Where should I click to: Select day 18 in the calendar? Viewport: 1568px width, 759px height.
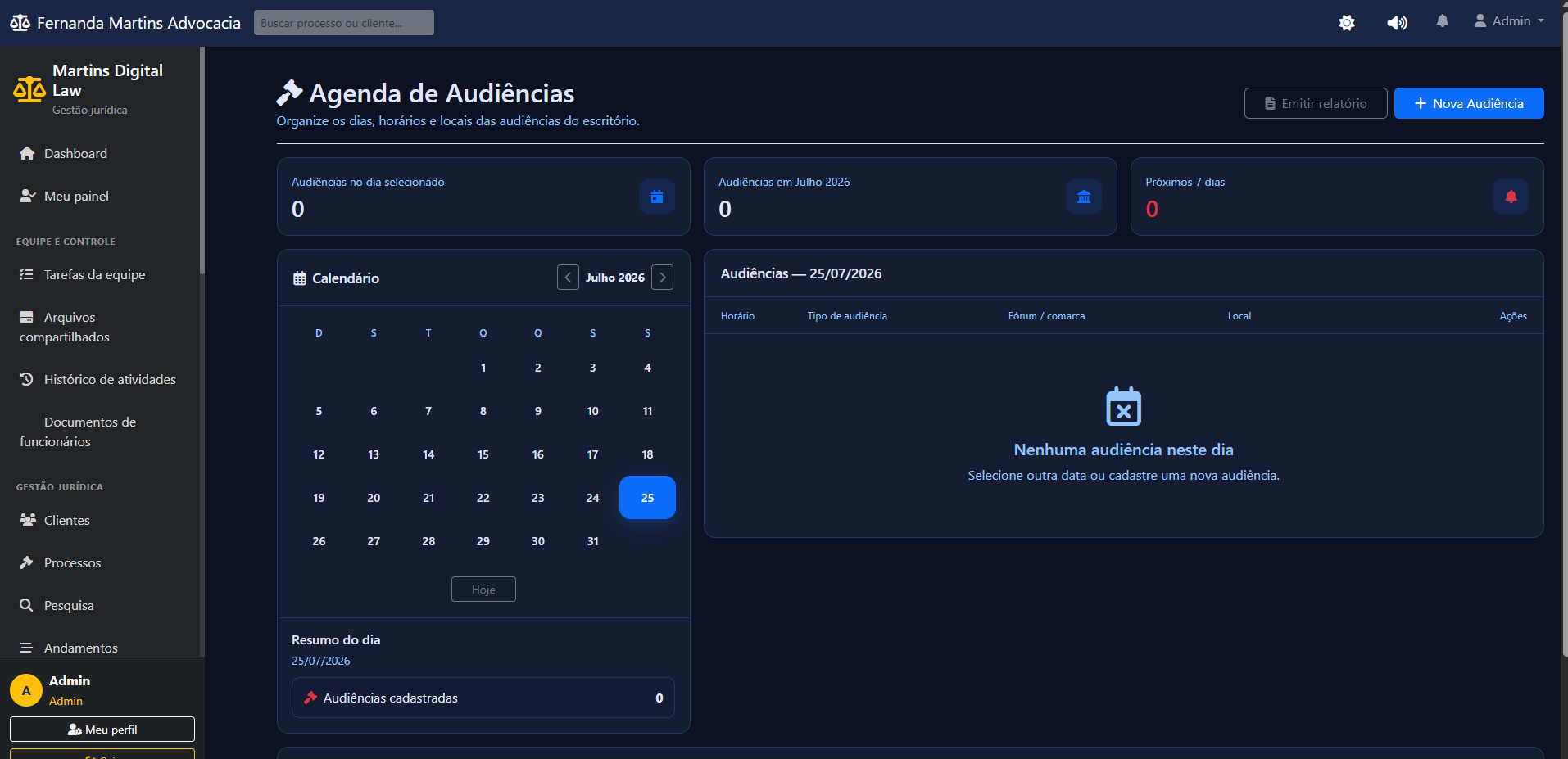(647, 454)
